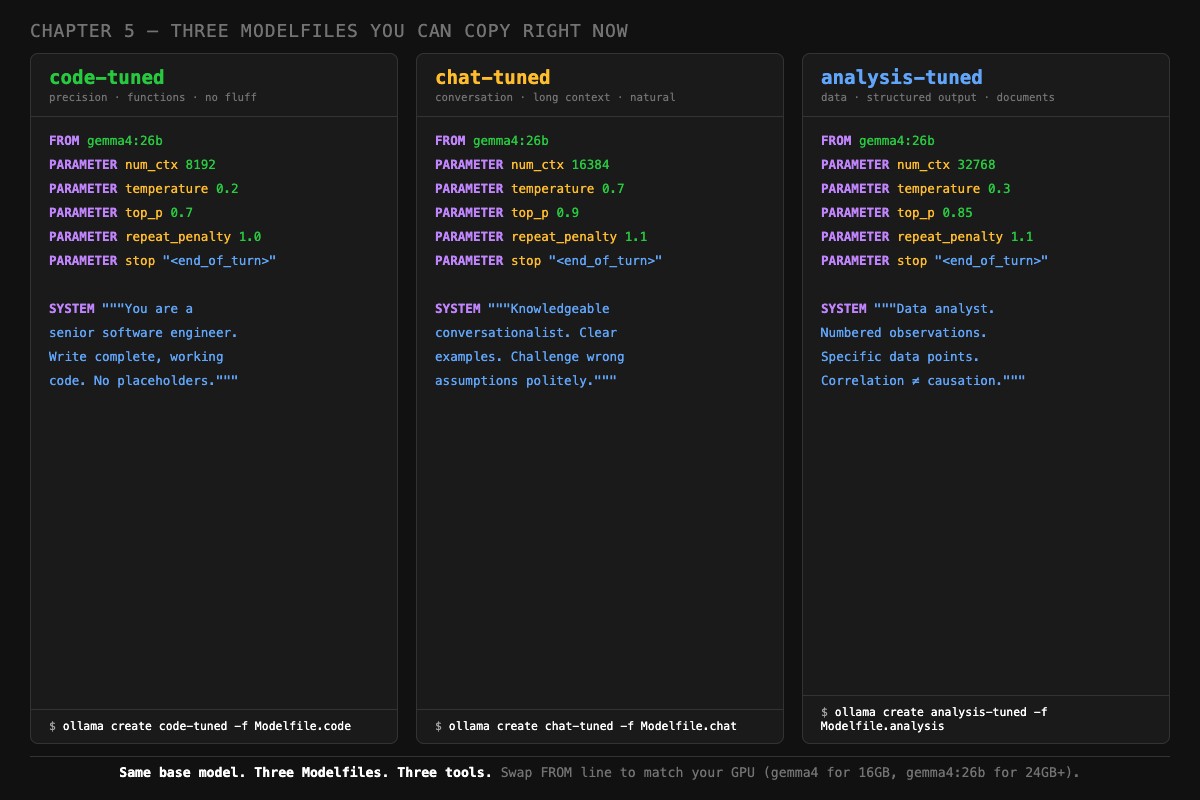
Task: Click the num_ctx 8192 parameter line
Action: pyautogui.click(x=132, y=165)
